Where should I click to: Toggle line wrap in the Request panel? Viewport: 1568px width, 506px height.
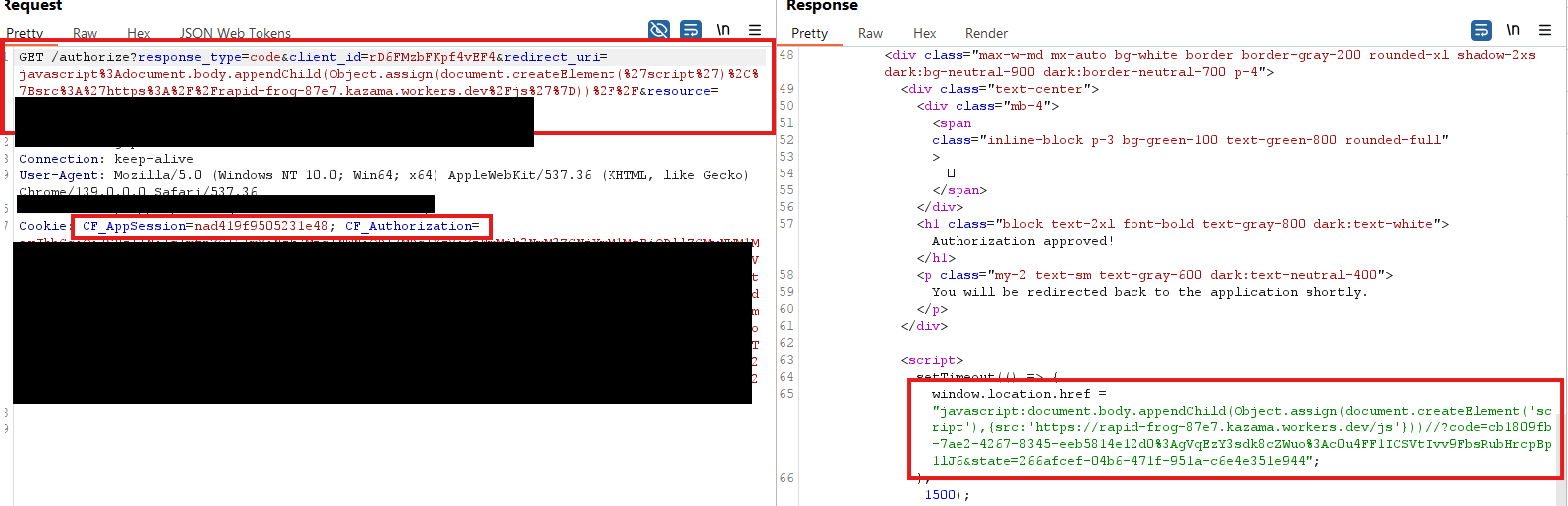[690, 29]
